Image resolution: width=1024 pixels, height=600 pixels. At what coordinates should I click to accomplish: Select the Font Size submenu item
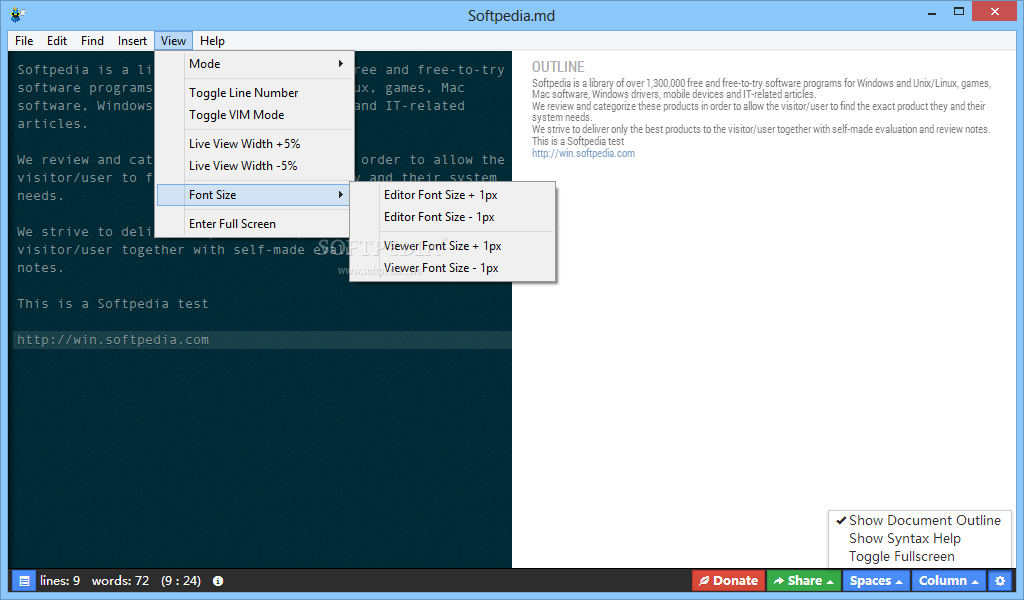point(255,195)
